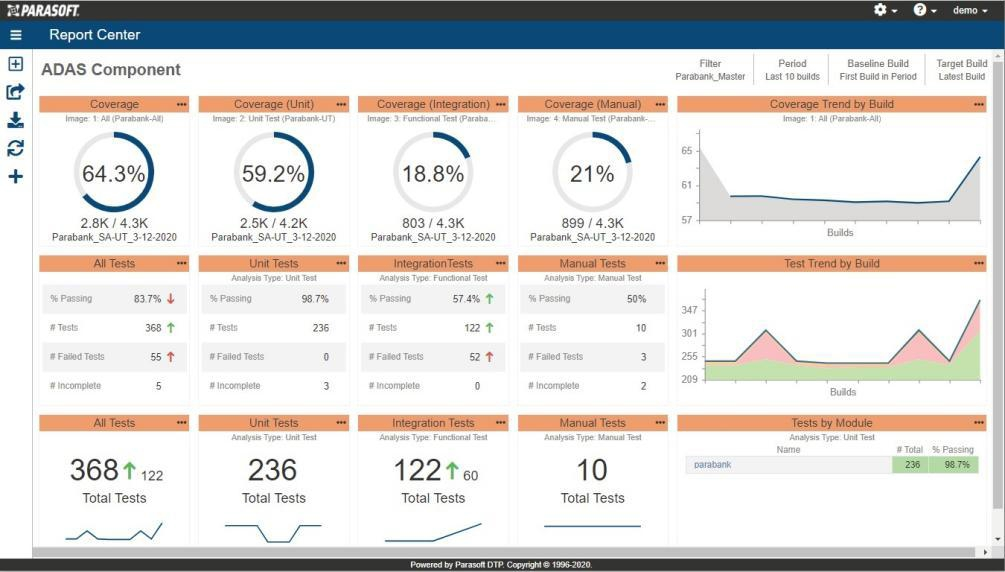
Task: Click the 55 failed tests value
Action: 156,357
